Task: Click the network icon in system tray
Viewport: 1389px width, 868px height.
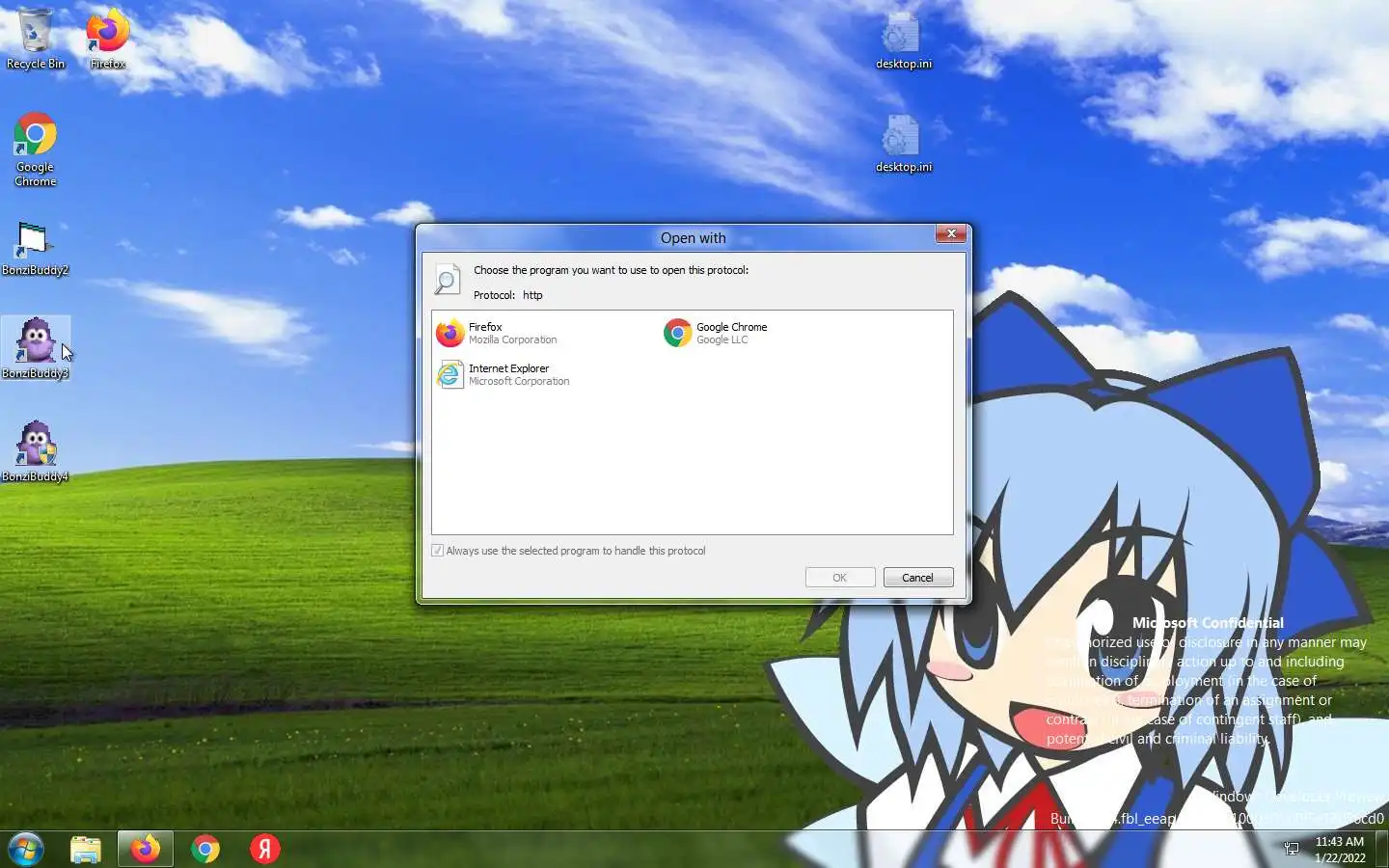Action: (1292, 850)
